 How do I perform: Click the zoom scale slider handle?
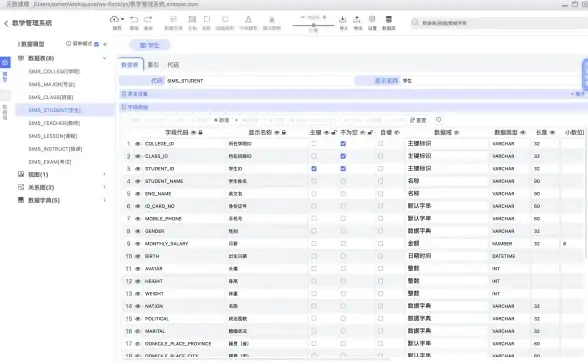tap(314, 26)
